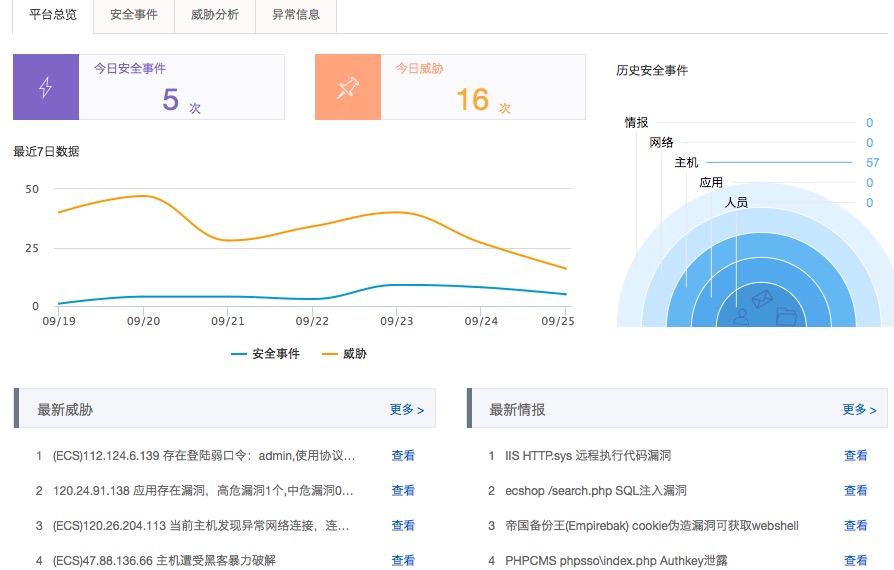Click the person icon in radar chart

(741, 316)
